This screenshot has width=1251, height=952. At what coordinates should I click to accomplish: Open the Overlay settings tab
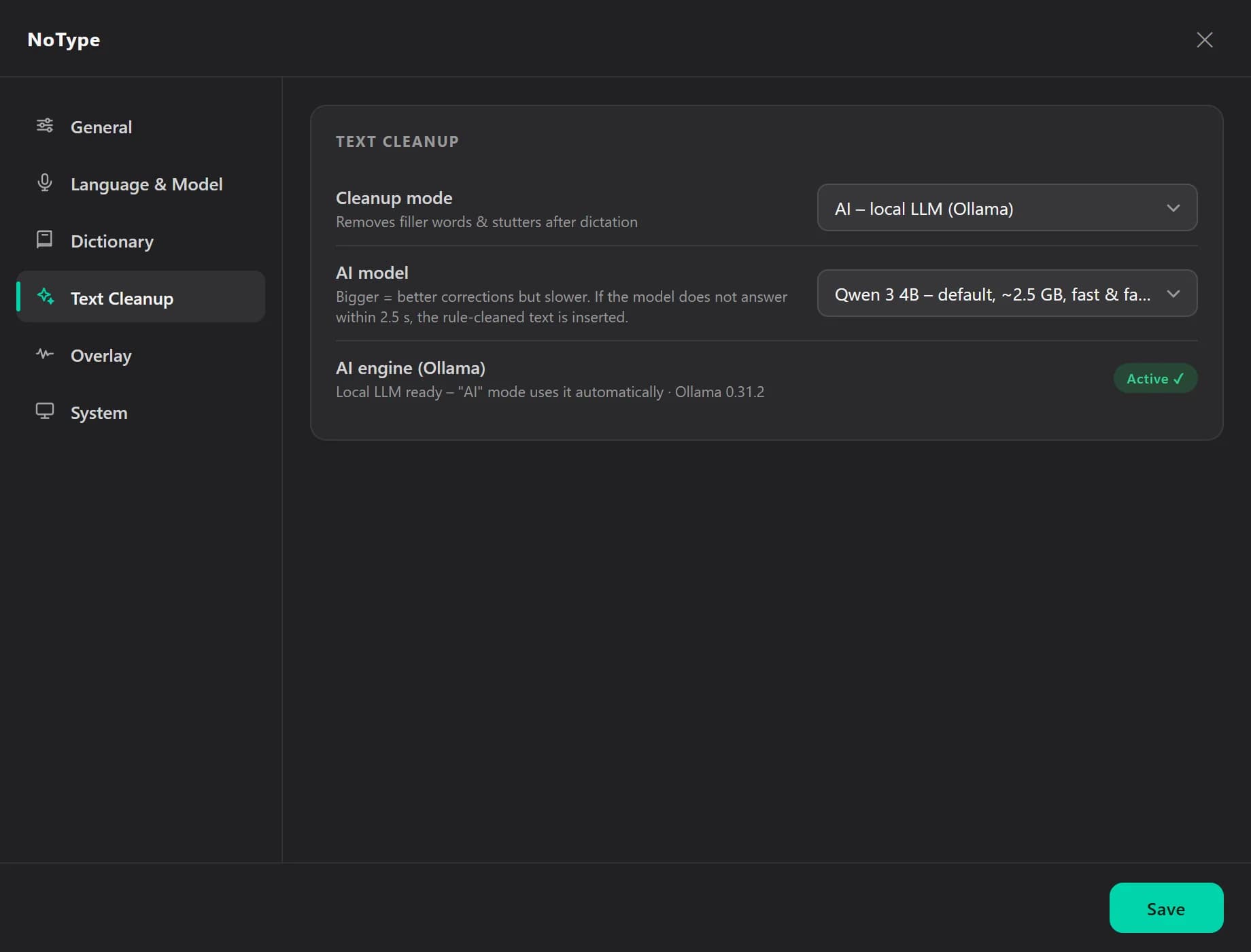point(141,355)
